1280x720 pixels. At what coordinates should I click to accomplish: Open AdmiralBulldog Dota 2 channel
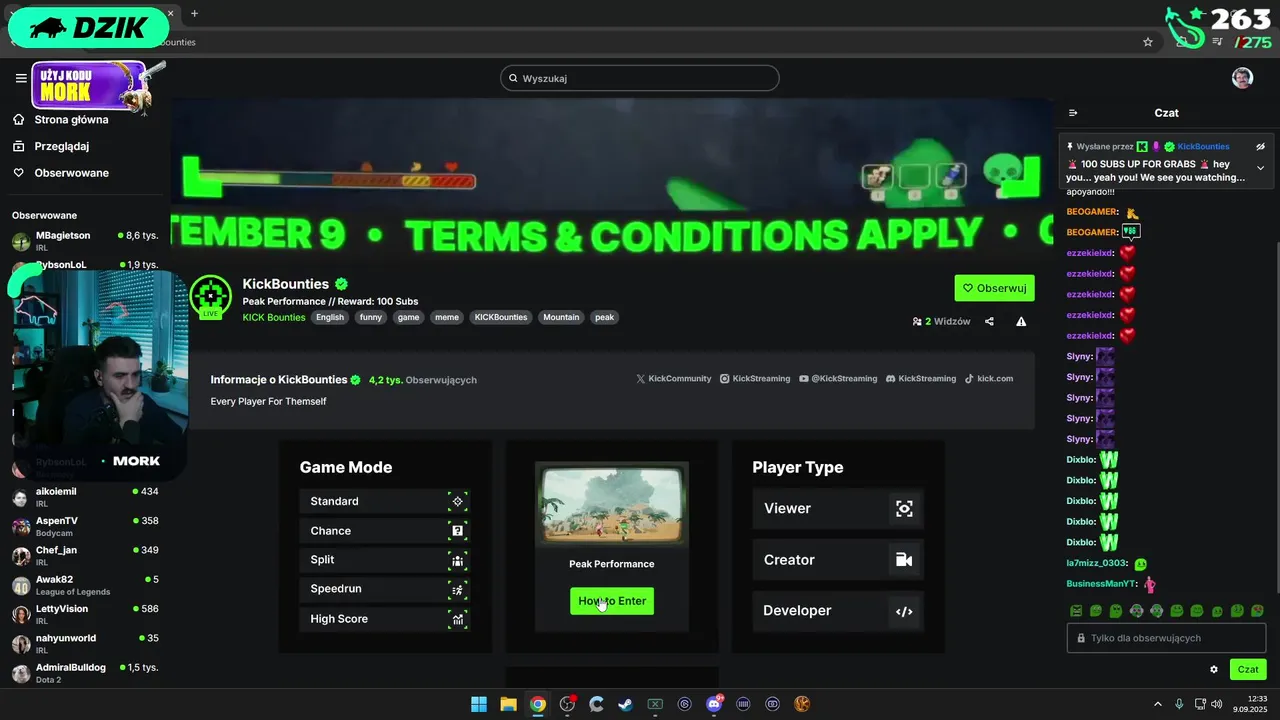click(85, 673)
